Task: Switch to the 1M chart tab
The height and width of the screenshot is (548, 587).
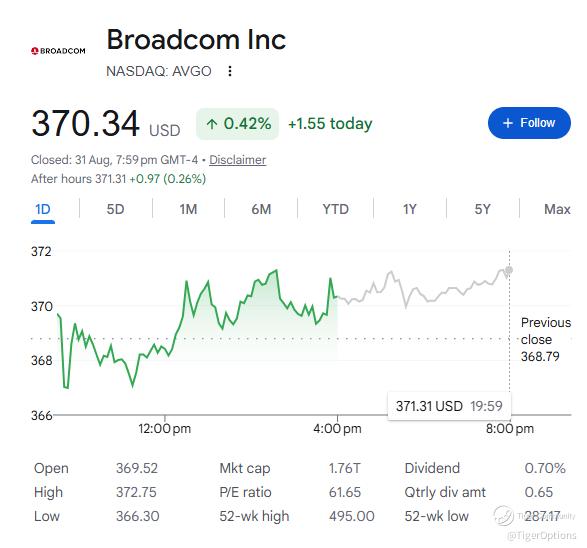Action: click(188, 209)
